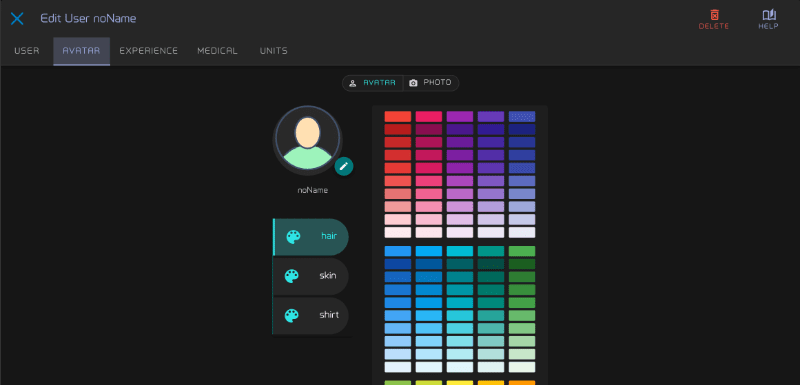
Task: Pick the palest blue swatch, bottom of blue column
Action: pyautogui.click(x=397, y=367)
